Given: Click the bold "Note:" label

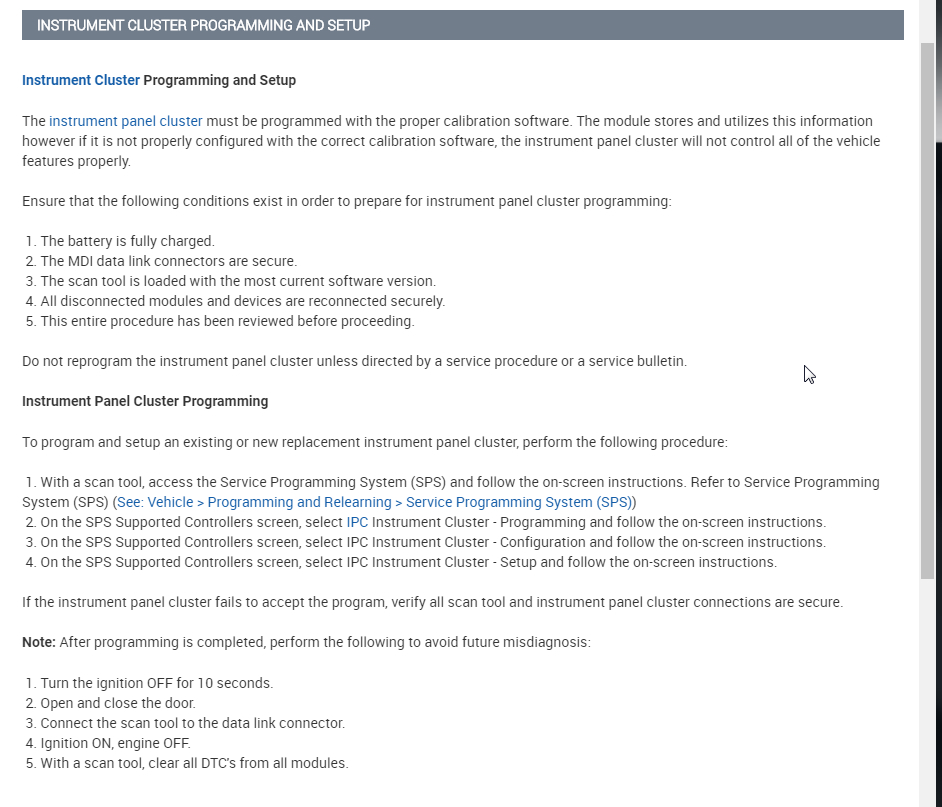Looking at the screenshot, I should [39, 642].
